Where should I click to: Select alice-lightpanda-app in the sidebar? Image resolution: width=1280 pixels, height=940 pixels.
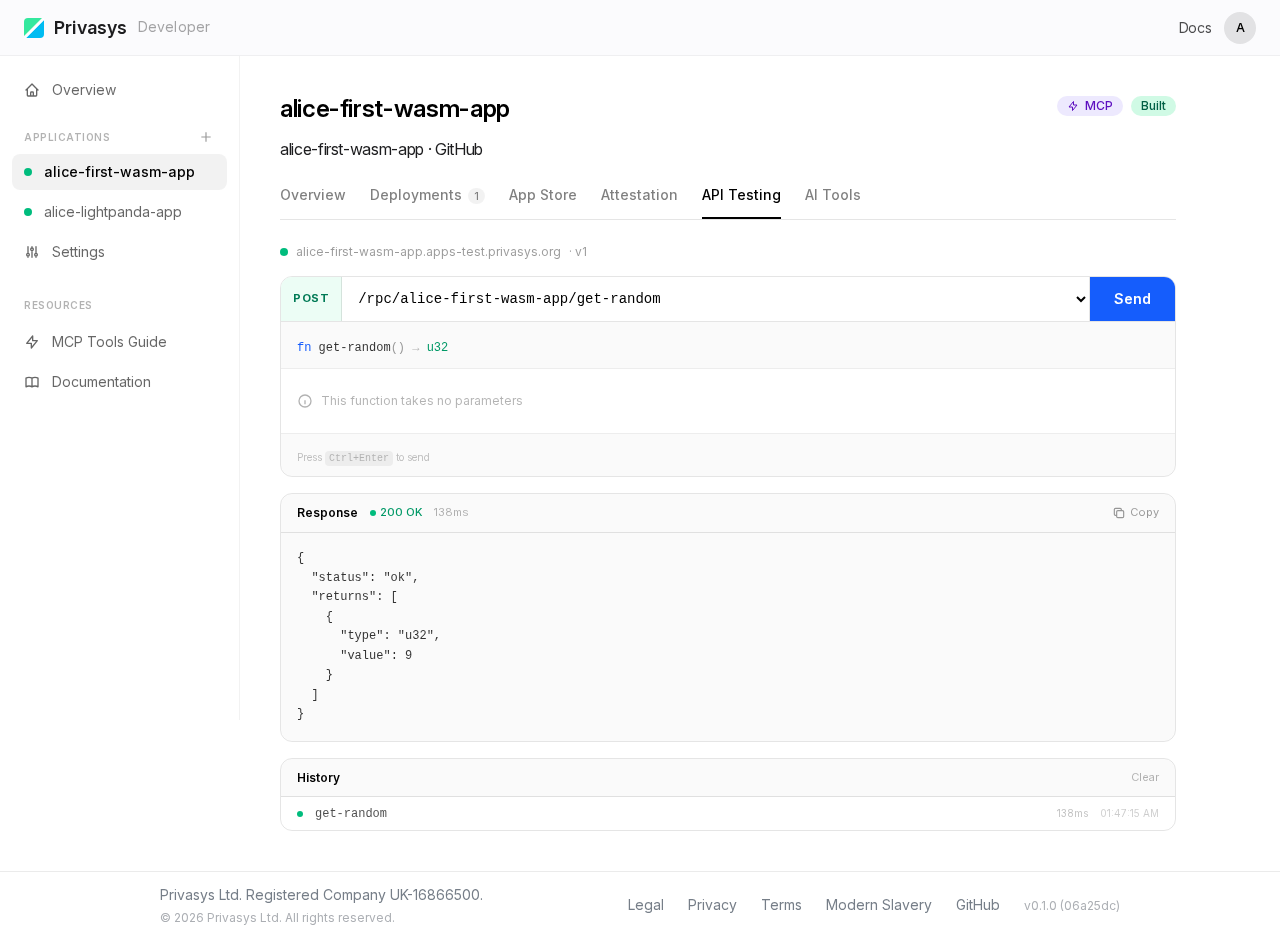[112, 212]
